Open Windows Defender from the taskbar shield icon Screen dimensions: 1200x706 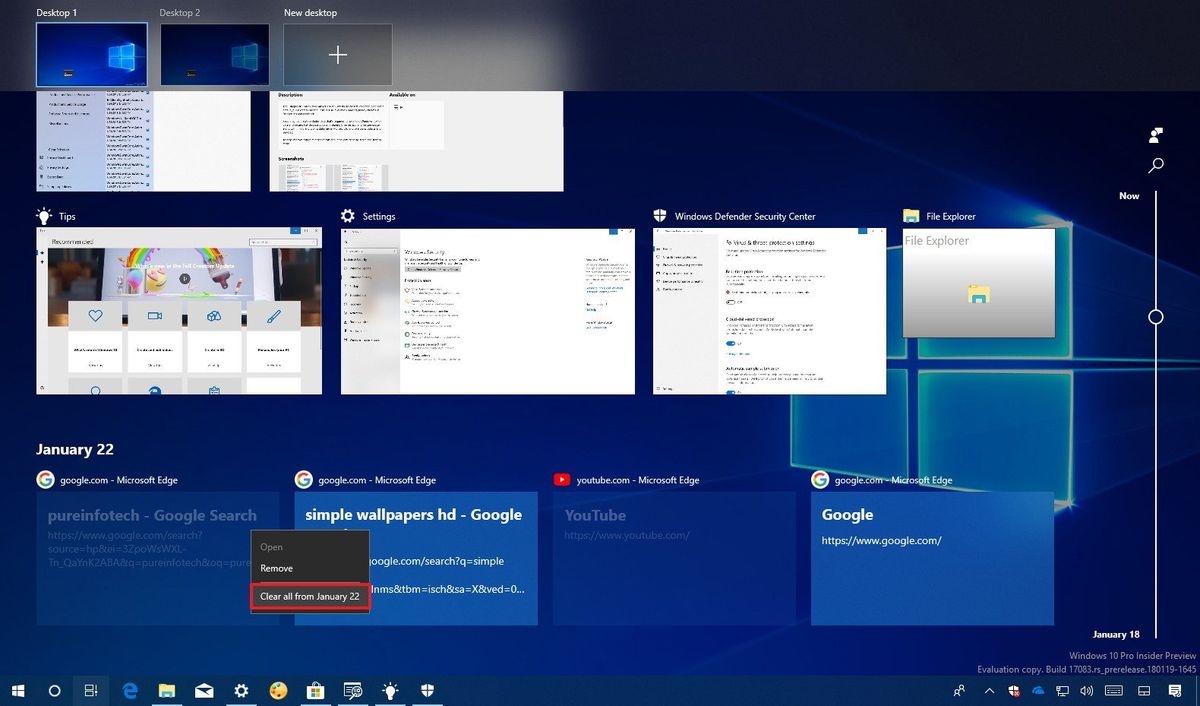(427, 690)
